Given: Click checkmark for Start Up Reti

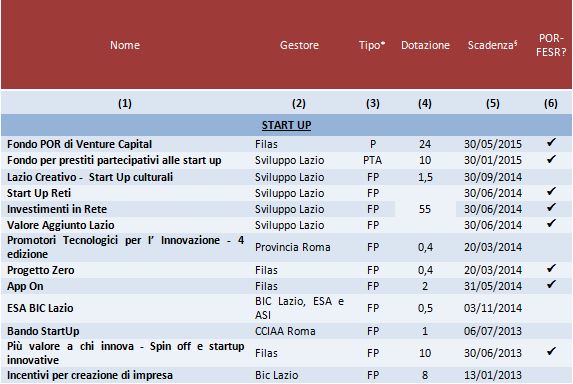Looking at the screenshot, I should coord(551,191).
